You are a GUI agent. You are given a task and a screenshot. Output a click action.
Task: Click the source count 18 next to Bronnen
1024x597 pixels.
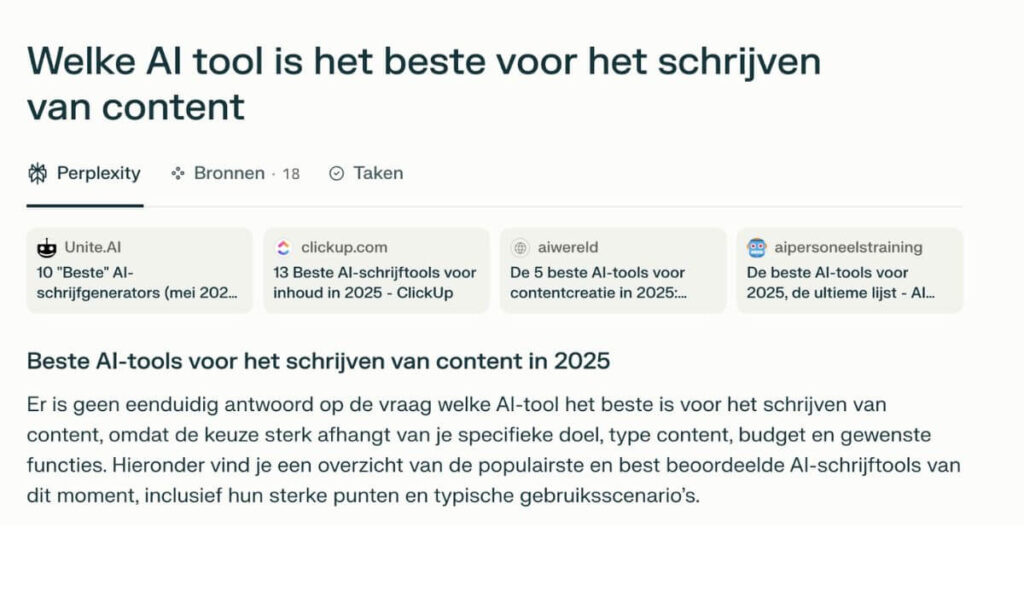(x=290, y=174)
